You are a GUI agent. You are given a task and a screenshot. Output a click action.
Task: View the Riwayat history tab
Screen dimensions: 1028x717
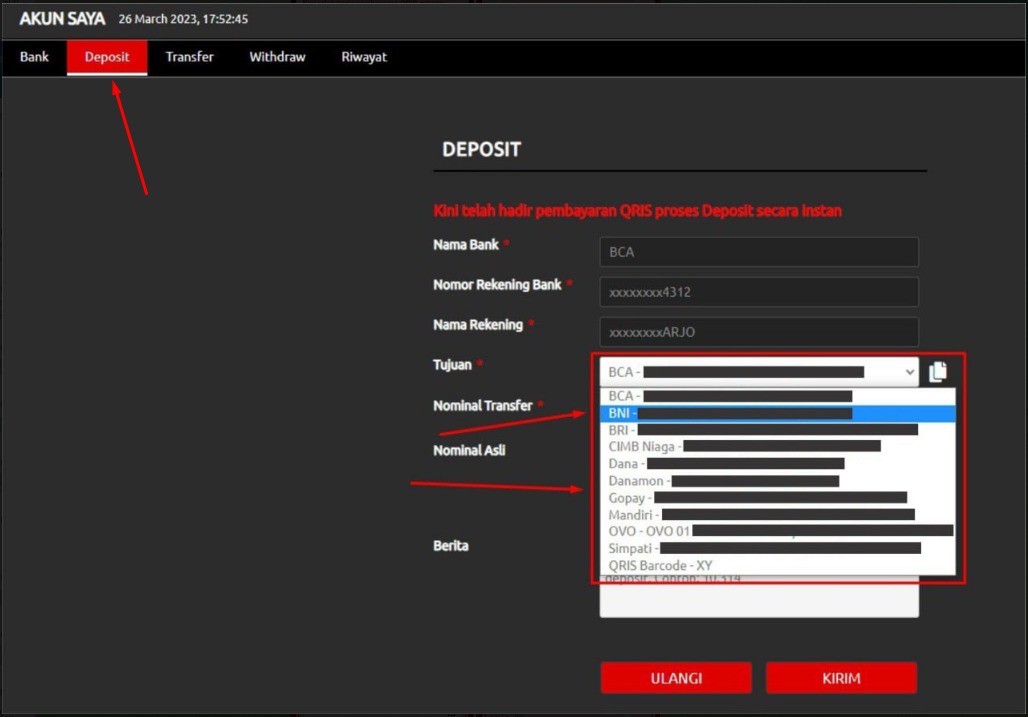pyautogui.click(x=364, y=57)
